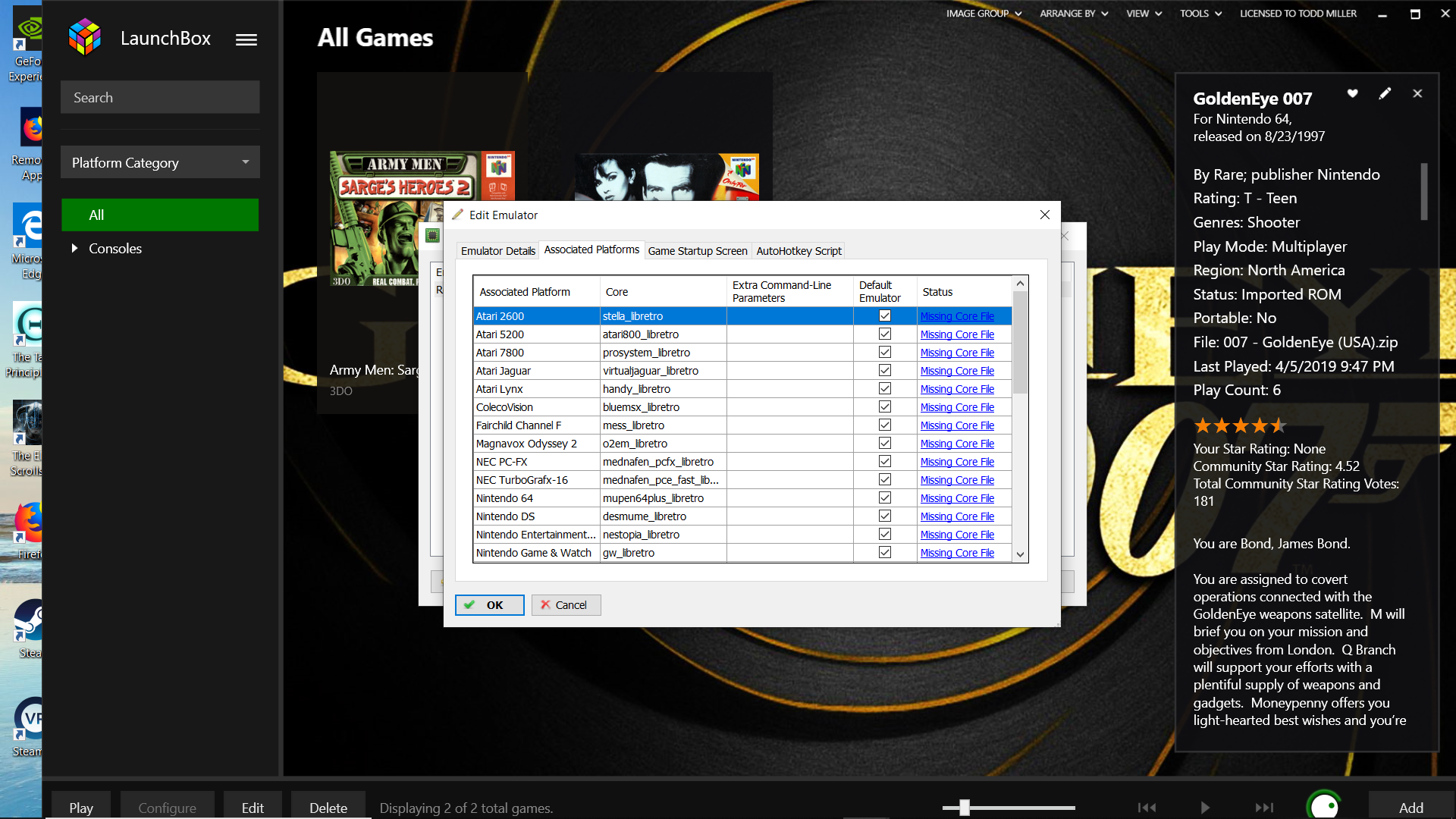Click the Add button

click(1410, 807)
